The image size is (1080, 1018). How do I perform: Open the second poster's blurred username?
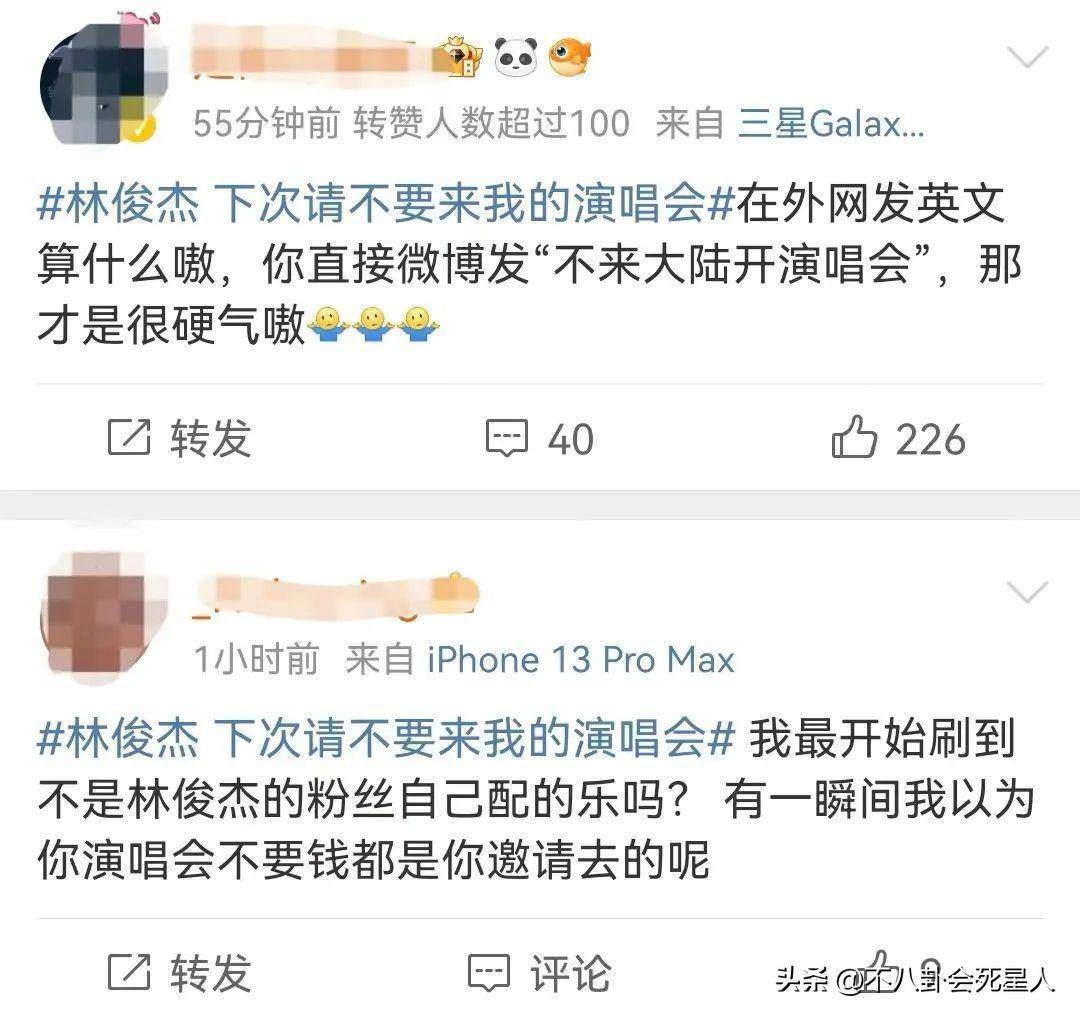click(x=335, y=596)
